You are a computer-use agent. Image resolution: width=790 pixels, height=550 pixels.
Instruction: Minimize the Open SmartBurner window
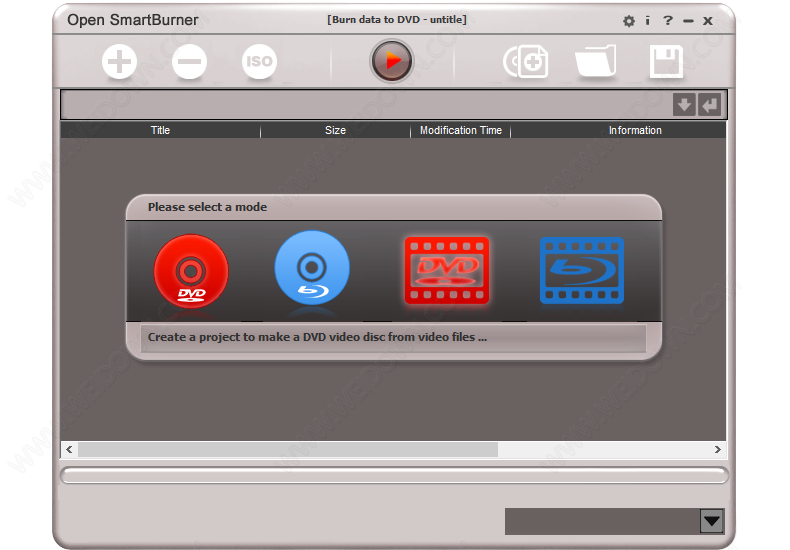click(x=688, y=21)
